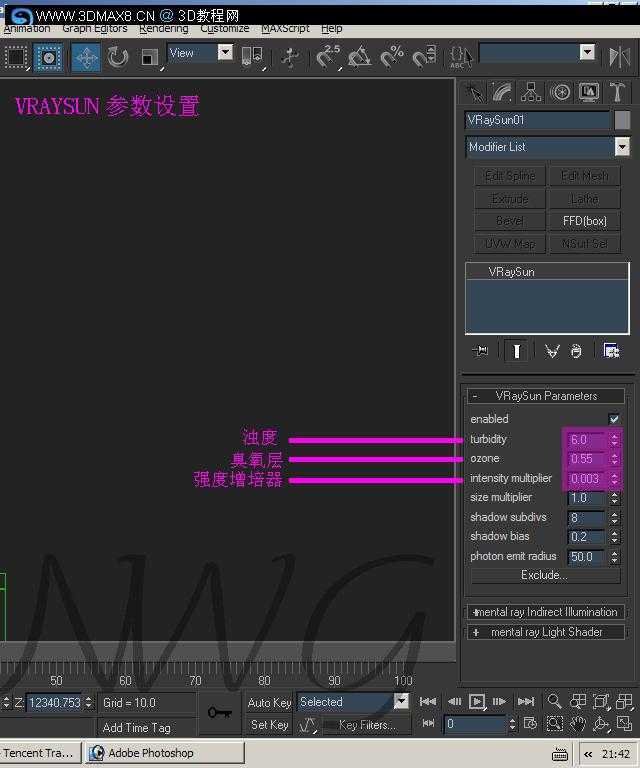The height and width of the screenshot is (768, 640).
Task: Toggle Percent Snap
Action: point(392,57)
